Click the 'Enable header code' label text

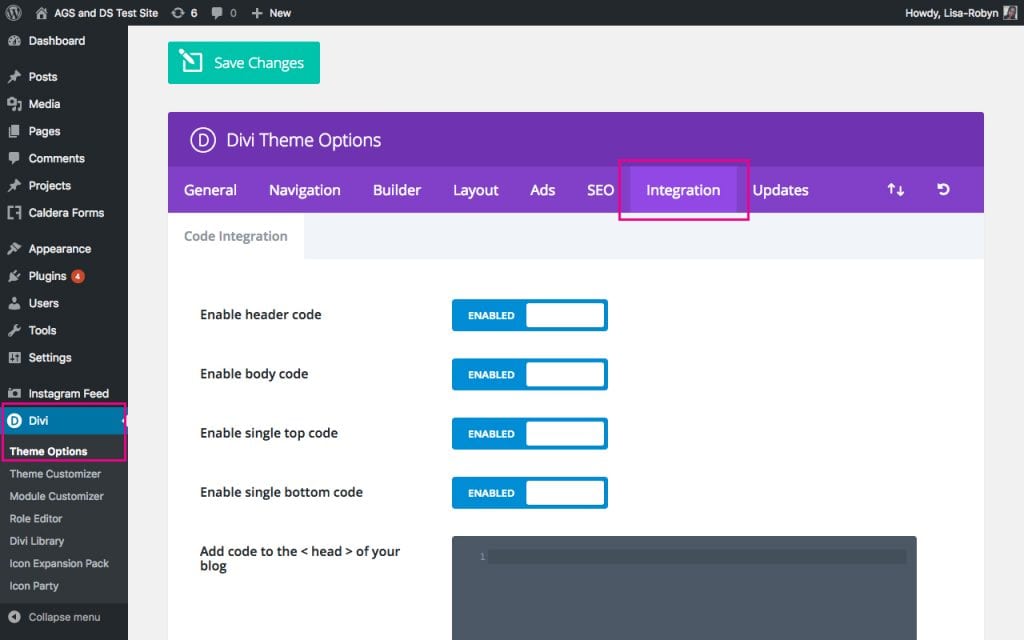(x=261, y=315)
